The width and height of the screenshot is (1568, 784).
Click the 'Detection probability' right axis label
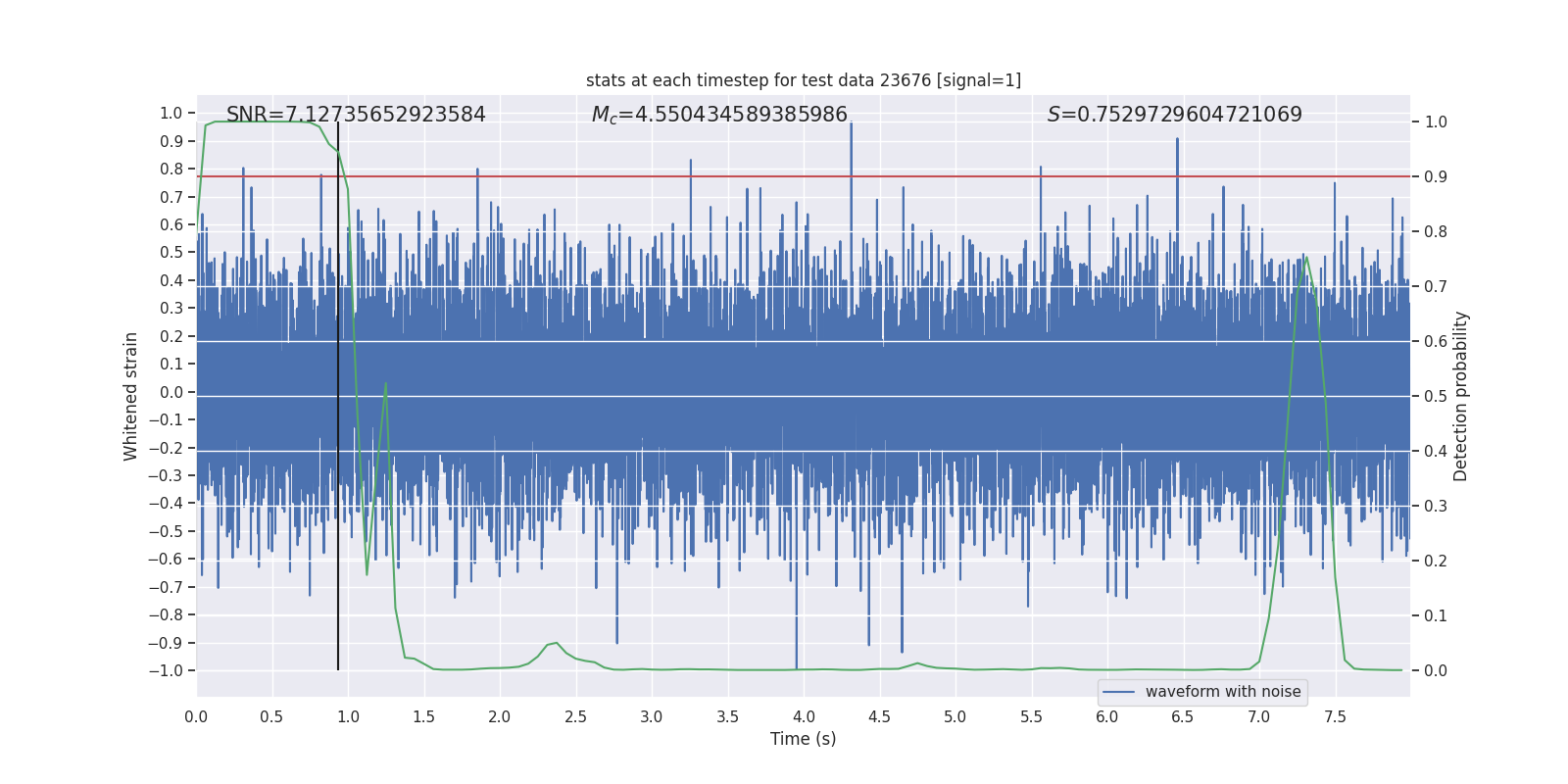(1461, 396)
